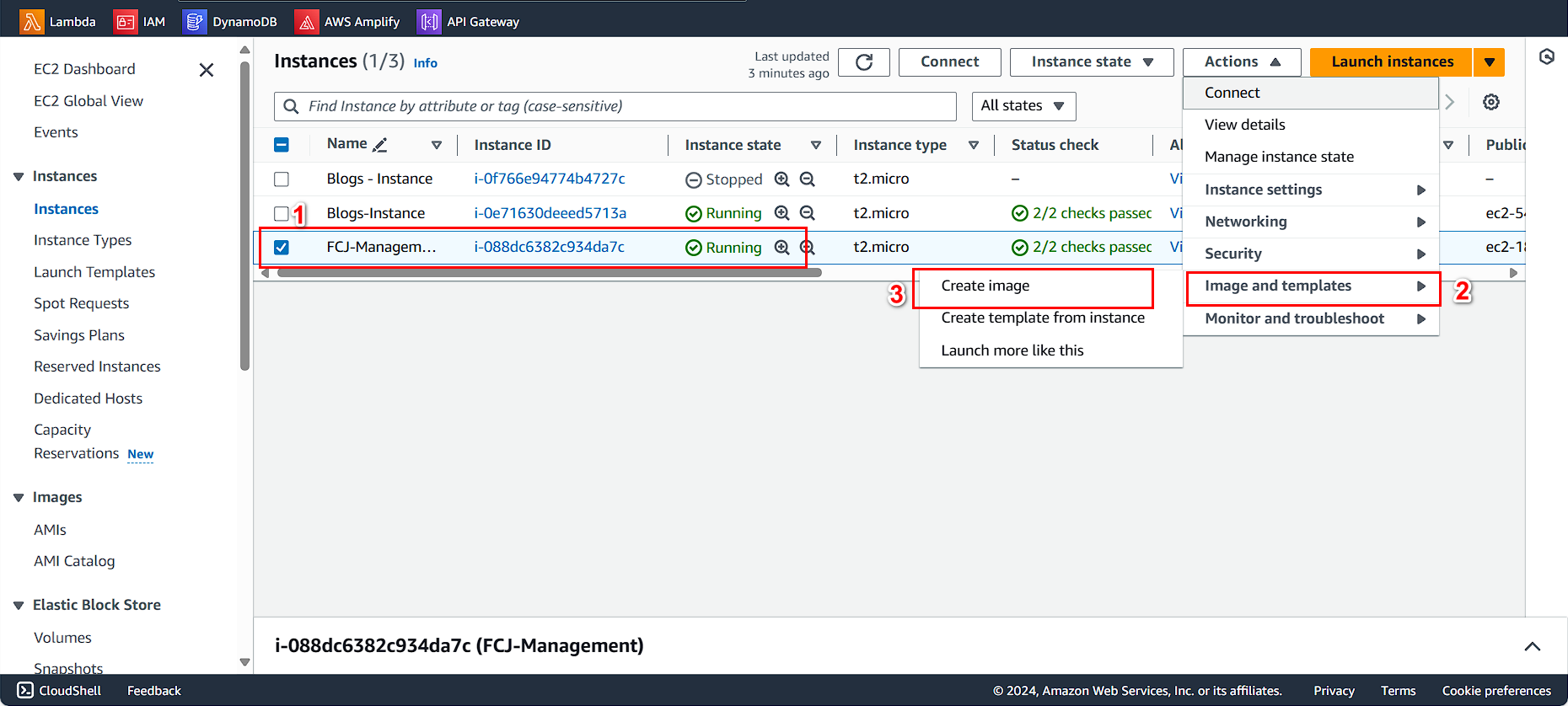Focus the Find Instance search field
1568x706 pixels.
(x=615, y=106)
